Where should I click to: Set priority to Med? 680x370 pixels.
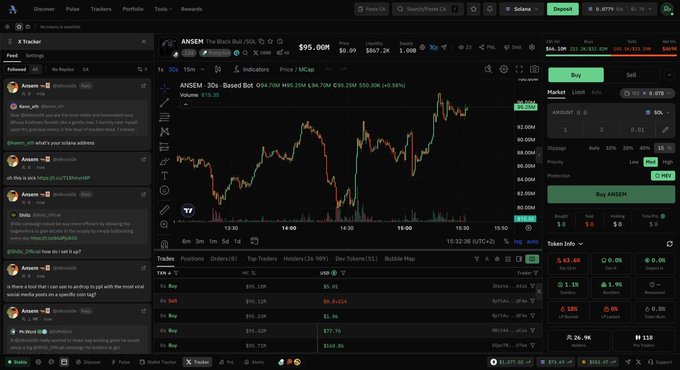click(650, 162)
